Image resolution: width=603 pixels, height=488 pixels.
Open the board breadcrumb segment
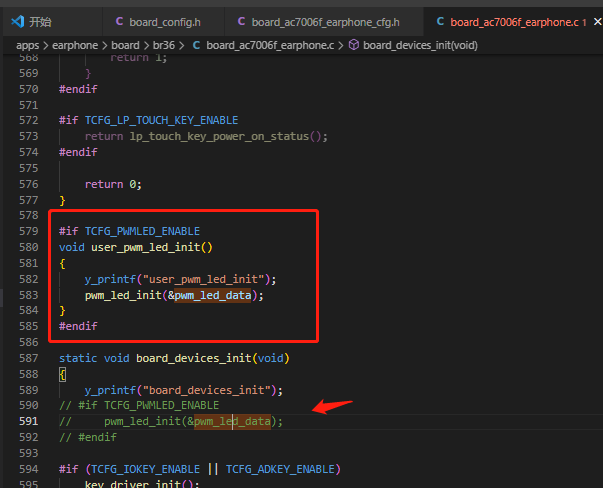pos(125,45)
